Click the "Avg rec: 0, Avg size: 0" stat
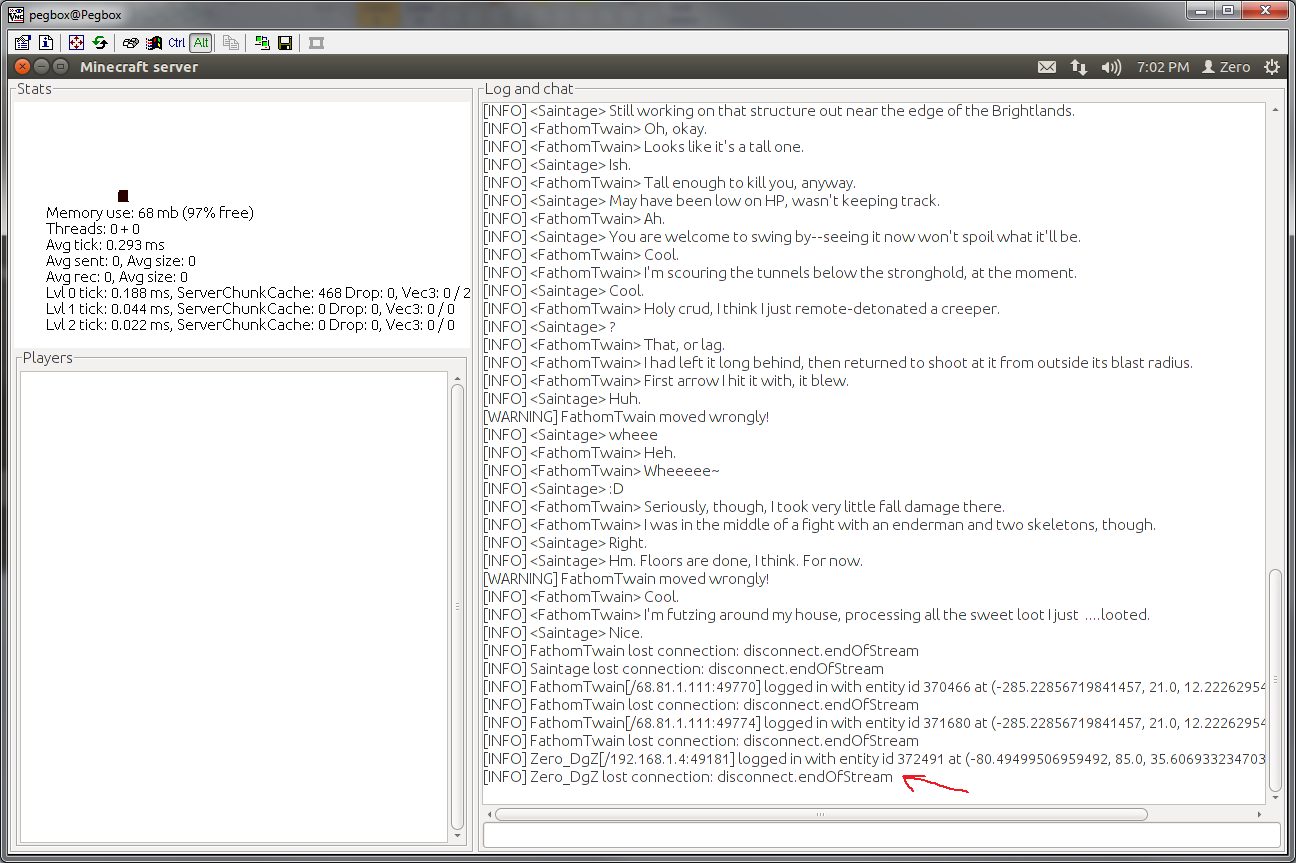The image size is (1296, 863). point(117,277)
